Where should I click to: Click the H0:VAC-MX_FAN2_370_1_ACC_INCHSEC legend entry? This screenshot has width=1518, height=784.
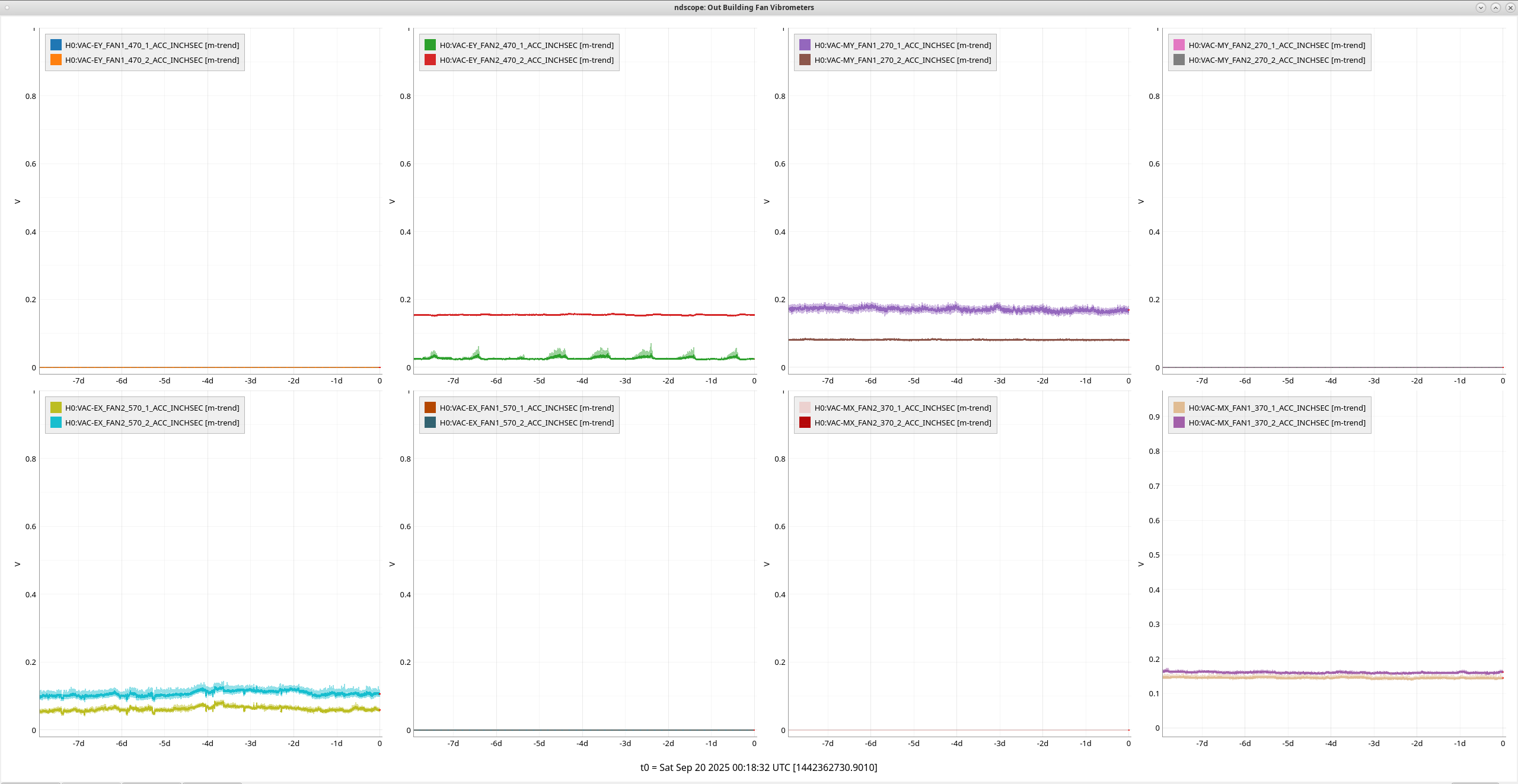click(902, 408)
